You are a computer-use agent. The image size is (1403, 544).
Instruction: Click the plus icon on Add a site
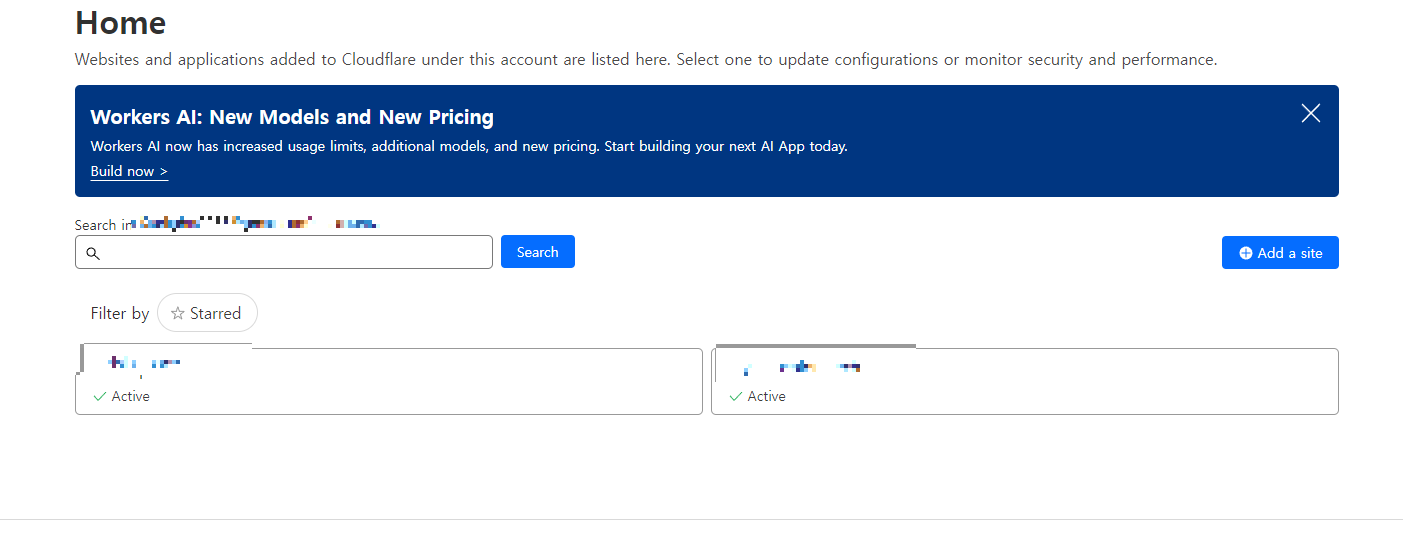click(1245, 254)
